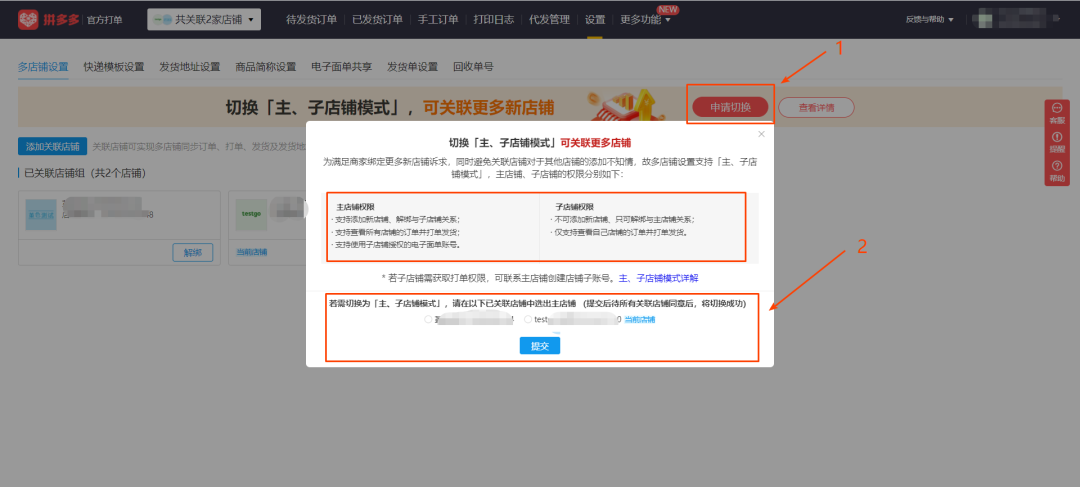Click the 已关联店铺组（共2个店铺） heading
Viewport: 1080px width, 487px height.
click(85, 173)
